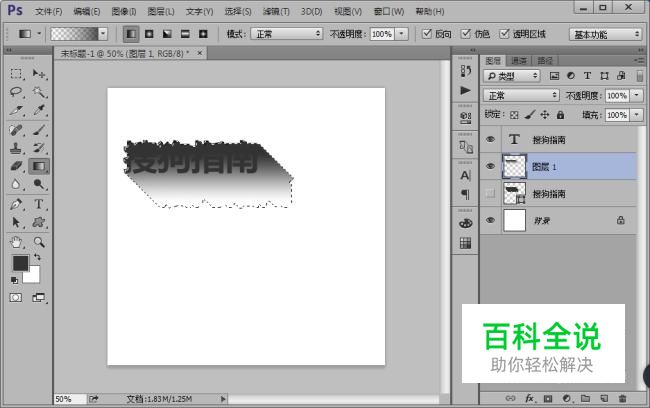Uncheck the 反向 (Reverse) checkbox
This screenshot has height=408, width=650.
coord(427,34)
